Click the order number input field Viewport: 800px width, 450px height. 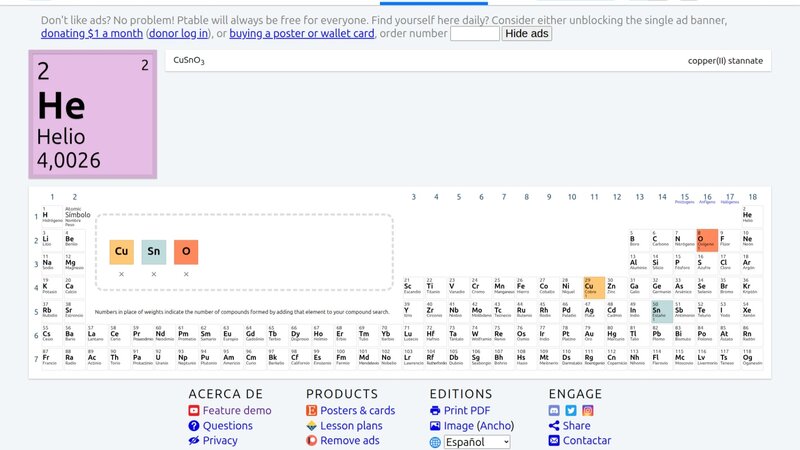474,34
